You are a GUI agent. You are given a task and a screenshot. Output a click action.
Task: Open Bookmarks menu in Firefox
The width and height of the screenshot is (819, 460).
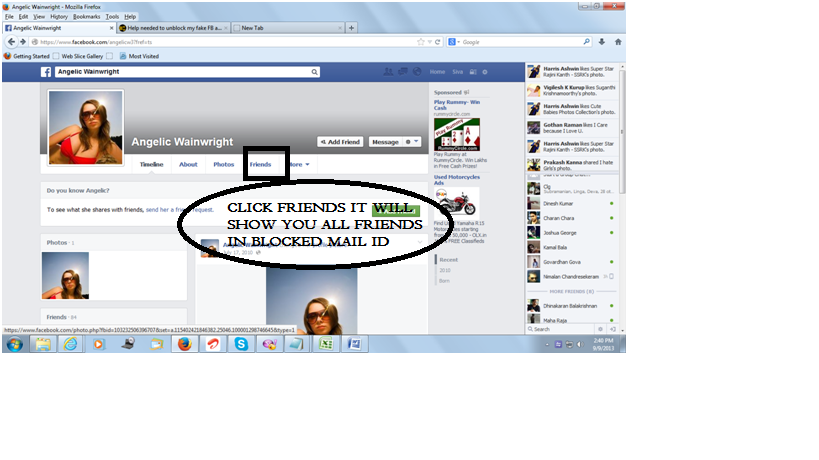[x=86, y=17]
